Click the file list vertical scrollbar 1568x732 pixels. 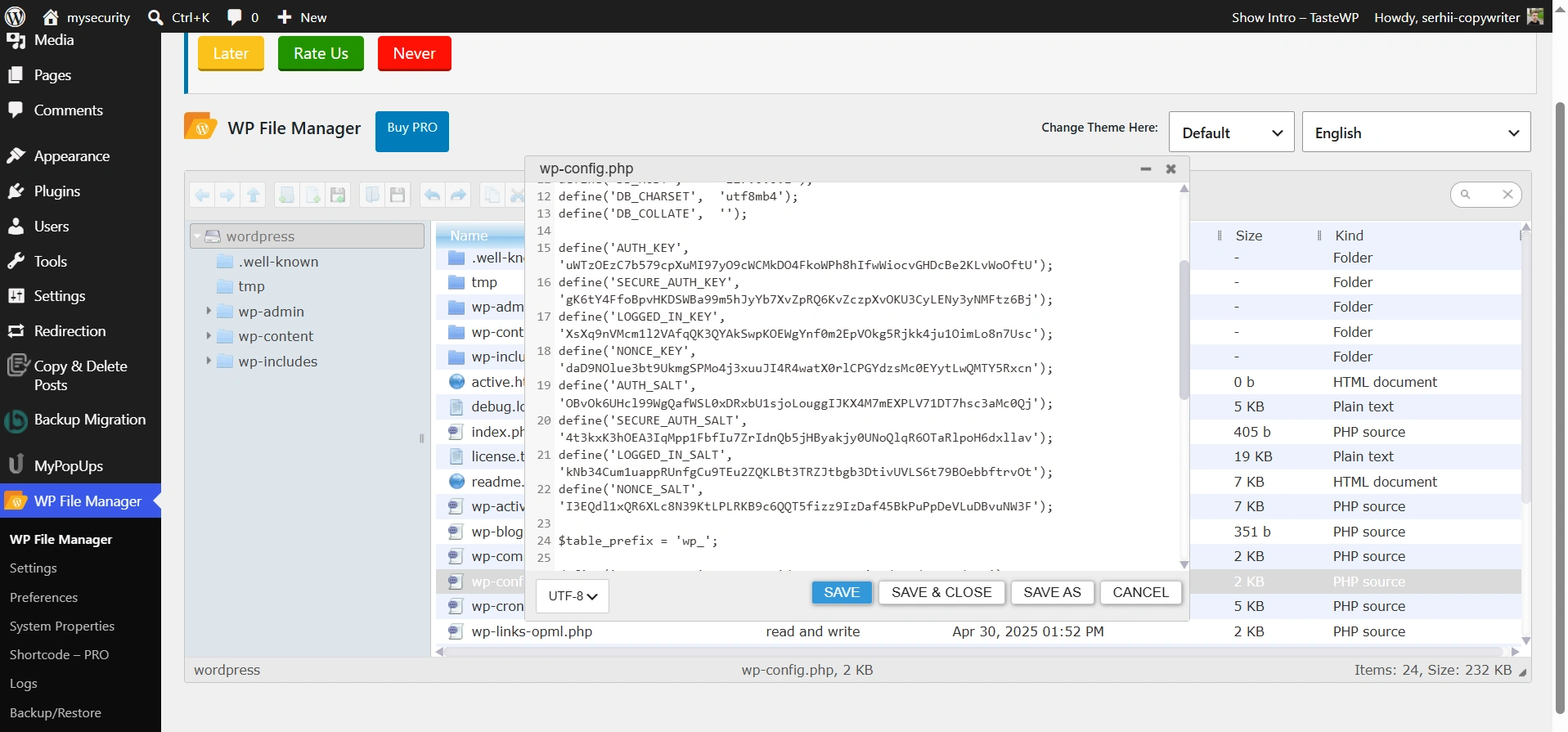[1525, 368]
